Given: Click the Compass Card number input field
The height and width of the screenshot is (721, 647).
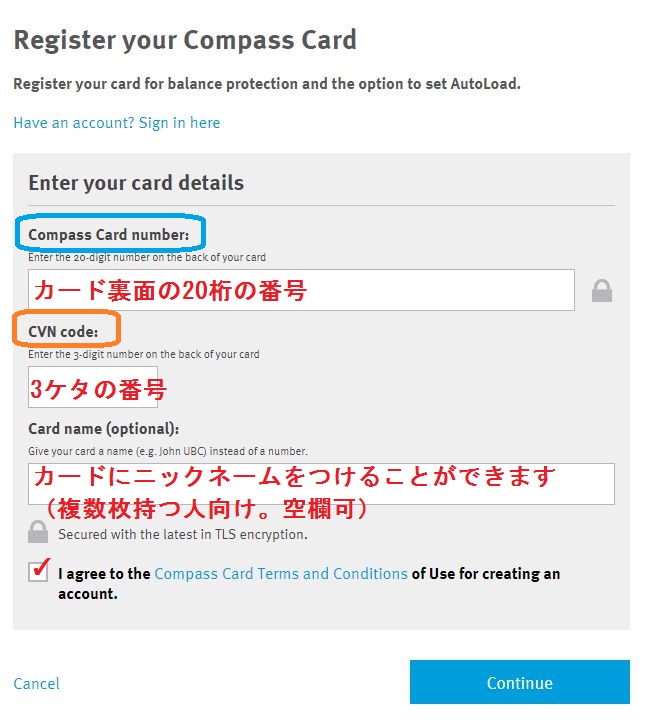Looking at the screenshot, I should click(x=301, y=290).
